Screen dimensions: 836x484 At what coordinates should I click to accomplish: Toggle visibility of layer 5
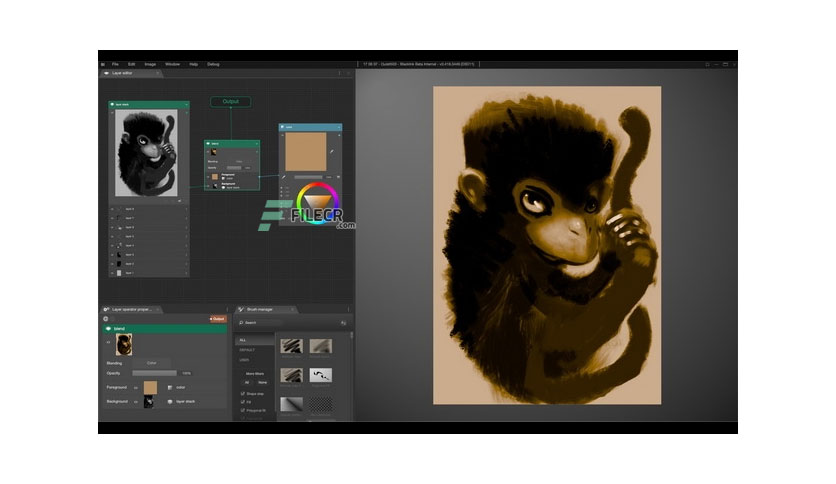coord(112,237)
